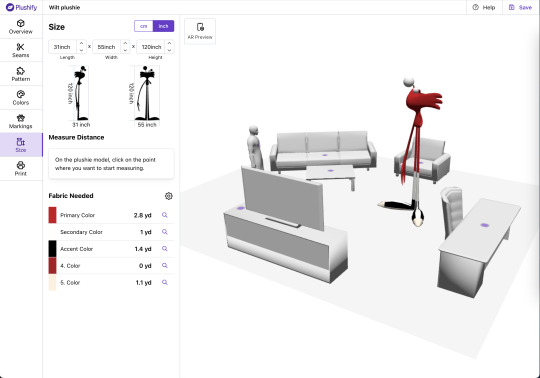Click the black Accent Color swatch
540x378 pixels.
[x=52, y=249]
